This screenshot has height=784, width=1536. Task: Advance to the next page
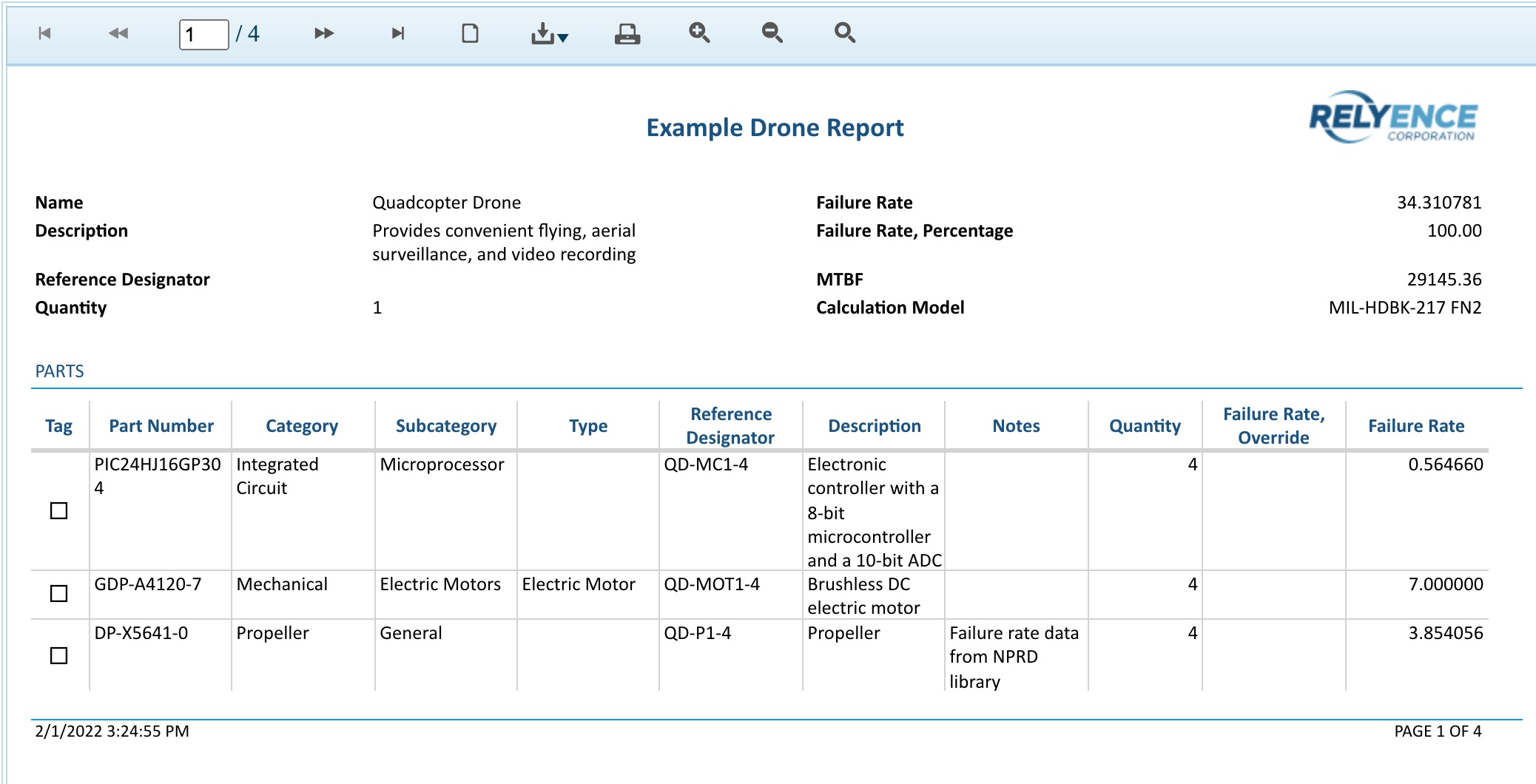tap(323, 33)
